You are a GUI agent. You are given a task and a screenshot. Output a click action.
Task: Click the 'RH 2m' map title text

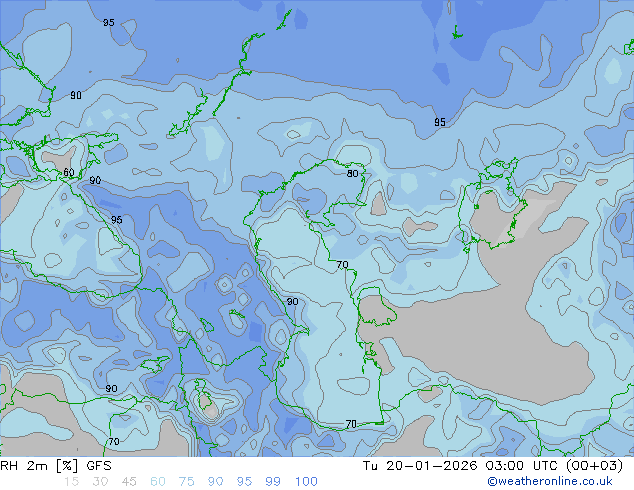coord(24,466)
